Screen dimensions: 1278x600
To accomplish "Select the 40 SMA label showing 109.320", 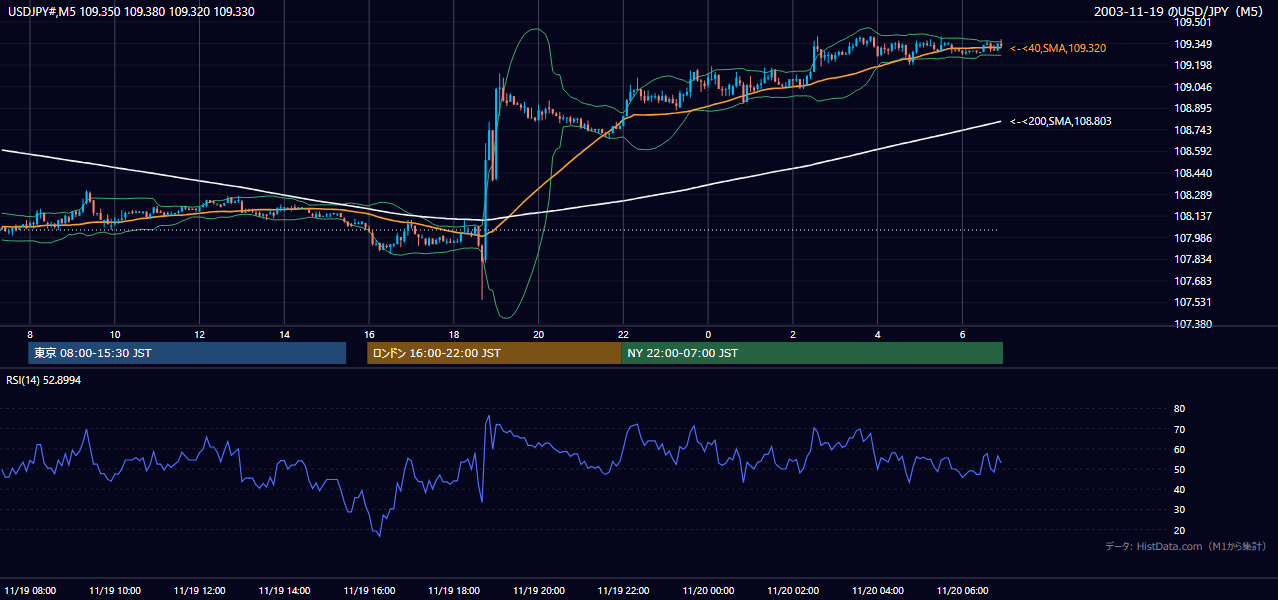I will pyautogui.click(x=1058, y=48).
